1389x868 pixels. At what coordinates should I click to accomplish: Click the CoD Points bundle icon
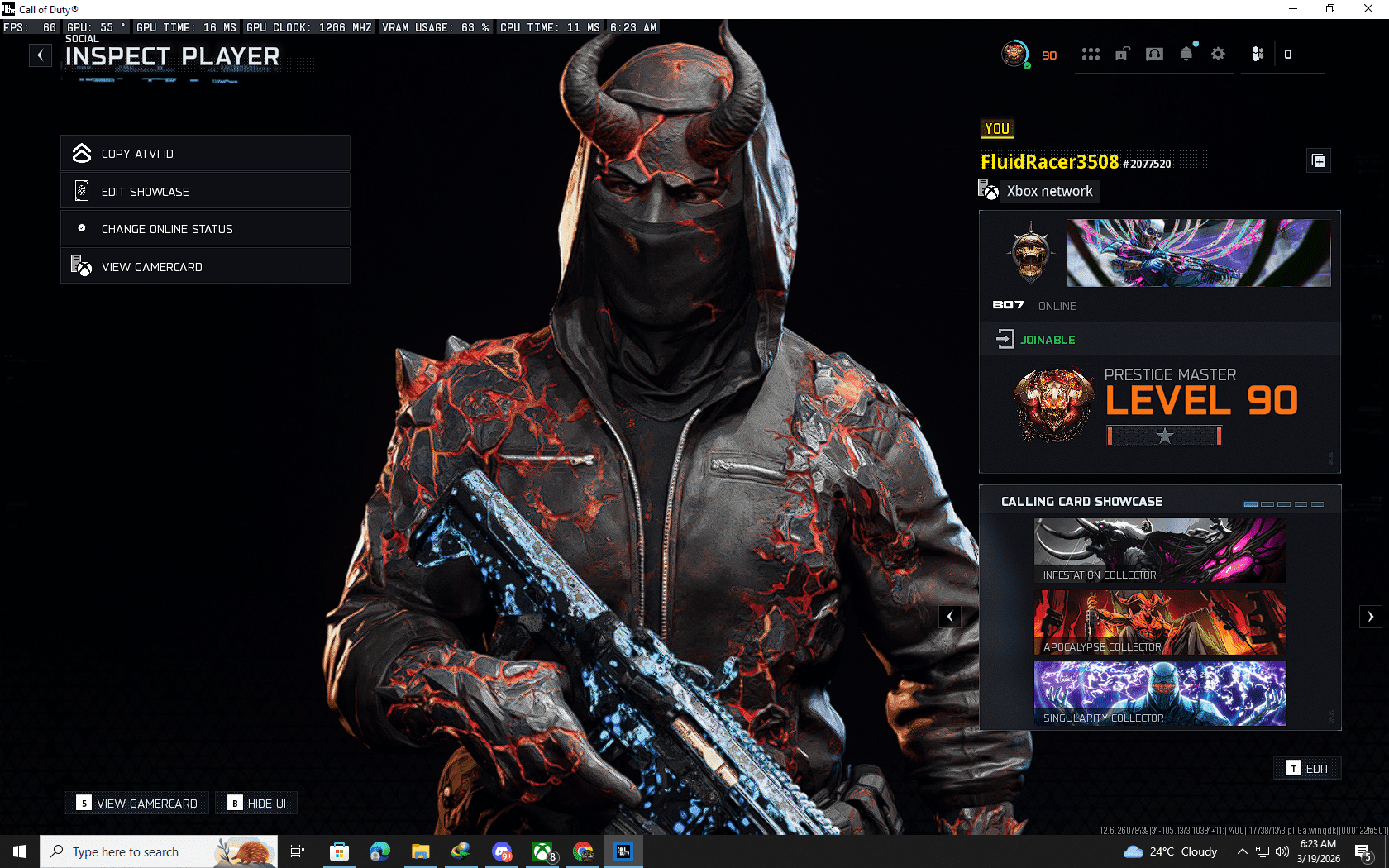pos(1258,54)
